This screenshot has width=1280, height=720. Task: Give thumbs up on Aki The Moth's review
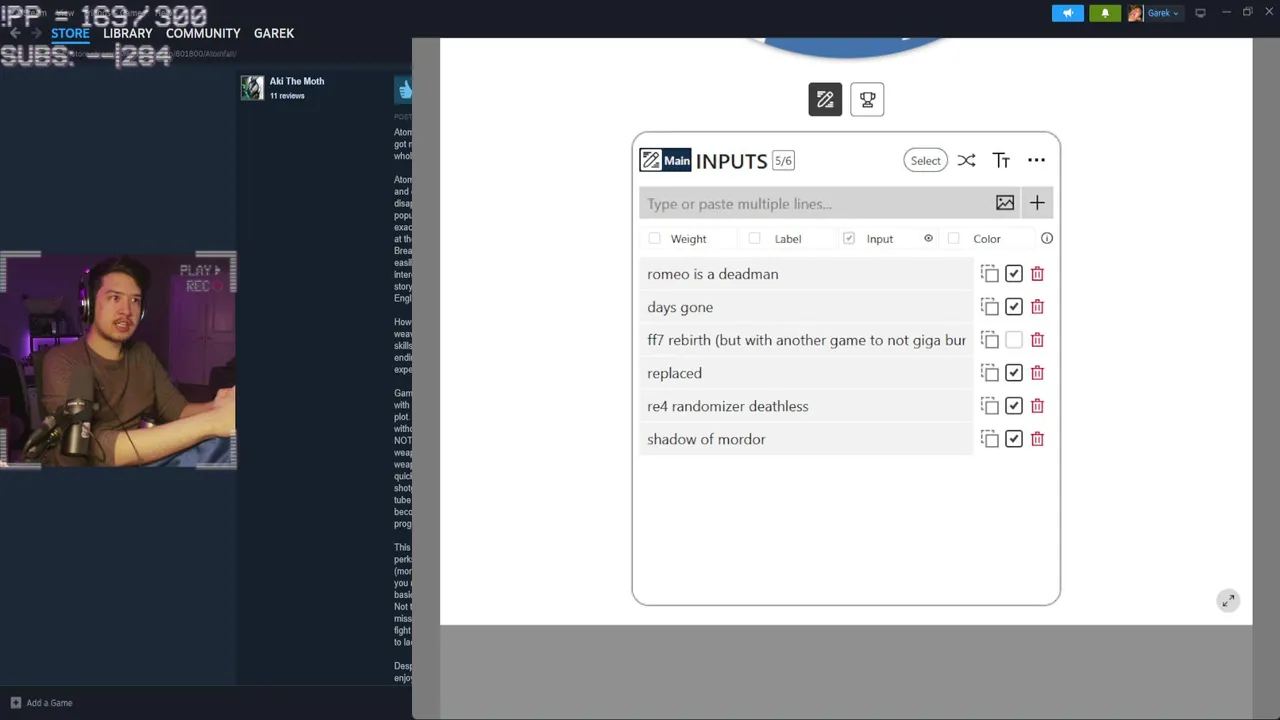point(404,90)
